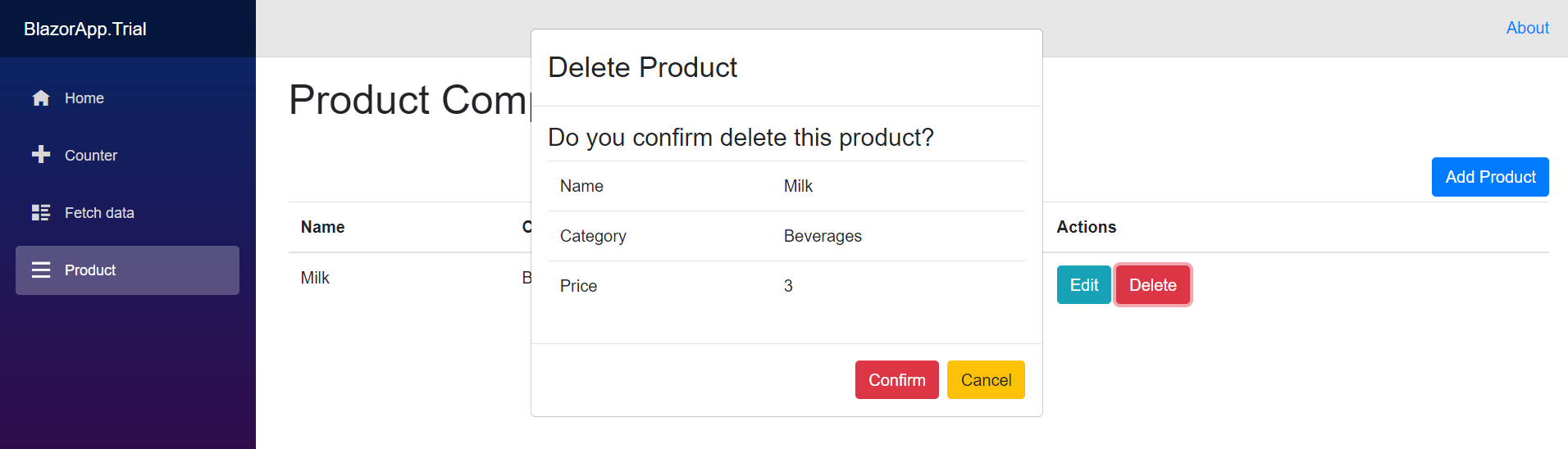The width and height of the screenshot is (1568, 449).
Task: Click the Name column header in table
Action: coord(322,227)
